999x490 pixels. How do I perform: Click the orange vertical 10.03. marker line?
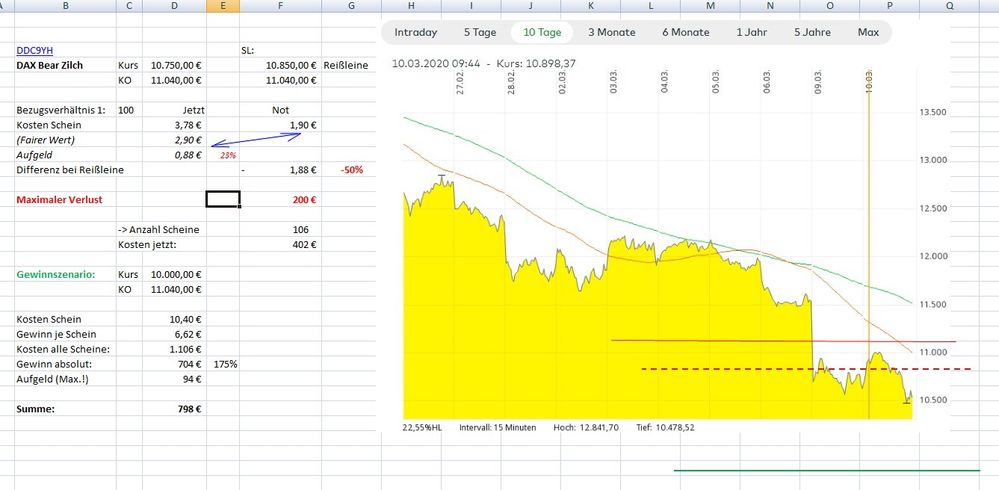click(869, 250)
